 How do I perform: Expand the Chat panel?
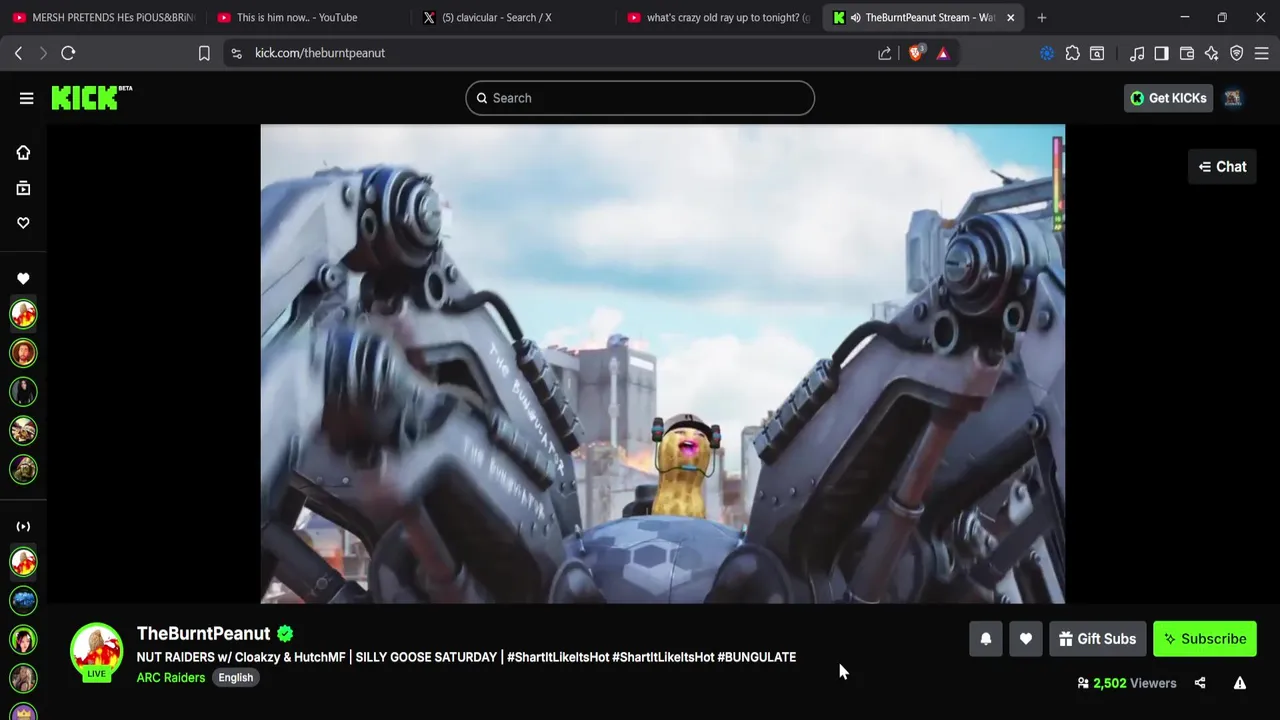pyautogui.click(x=1222, y=167)
